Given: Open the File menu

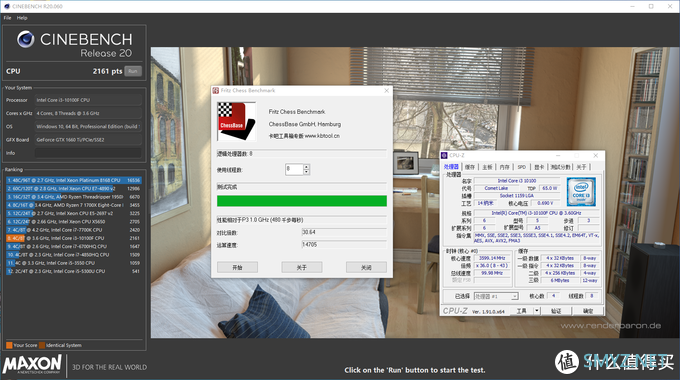Looking at the screenshot, I should [x=7, y=18].
